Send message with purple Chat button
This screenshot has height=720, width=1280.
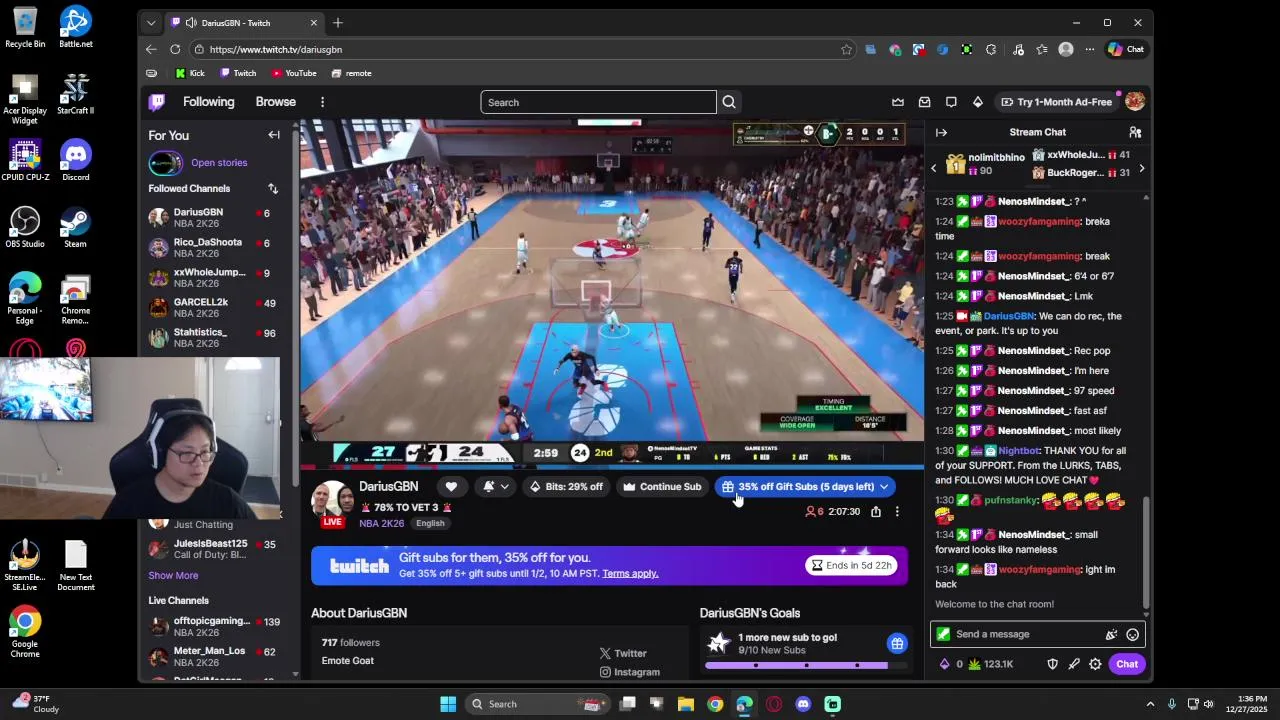(1127, 664)
